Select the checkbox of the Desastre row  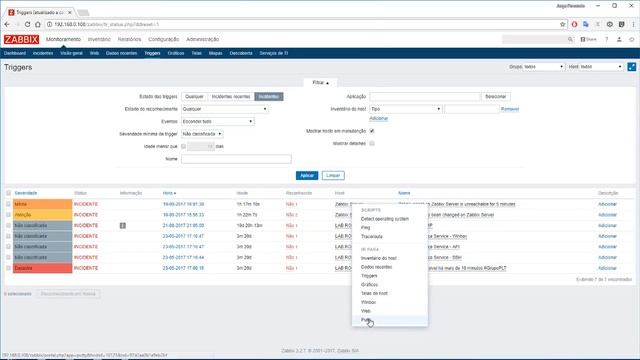(8, 268)
